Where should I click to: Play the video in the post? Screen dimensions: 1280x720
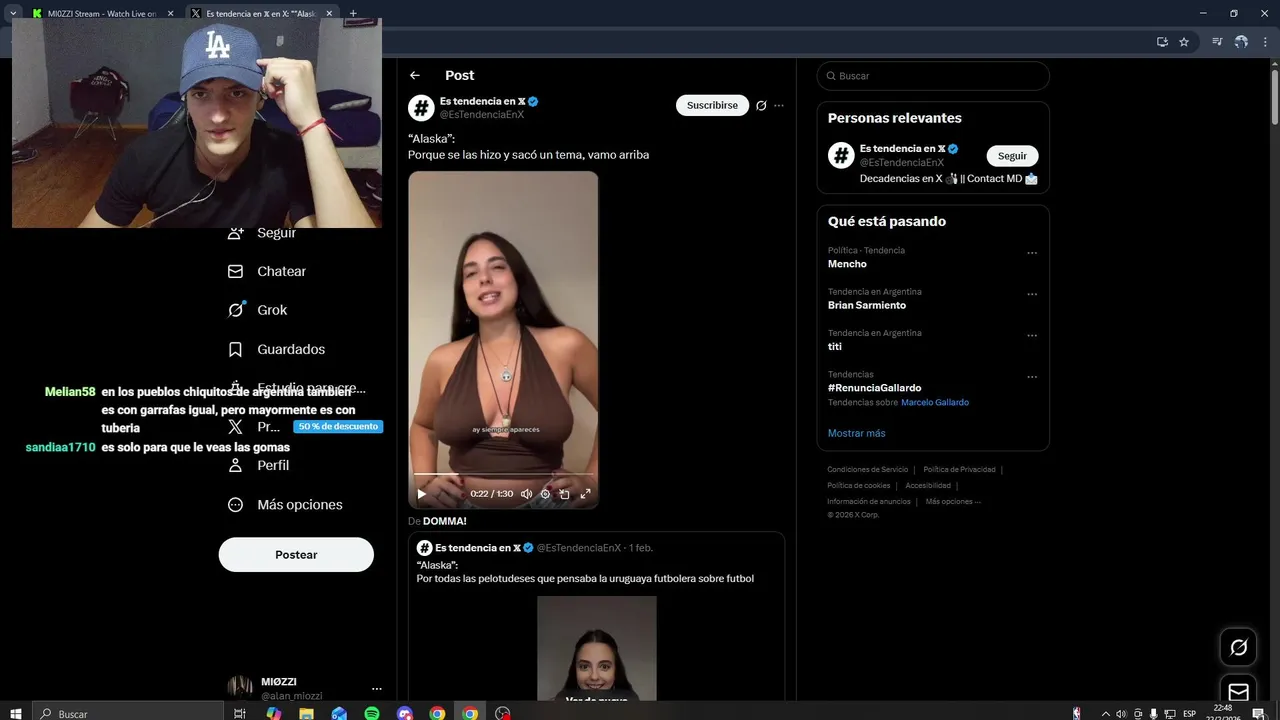pyautogui.click(x=422, y=494)
